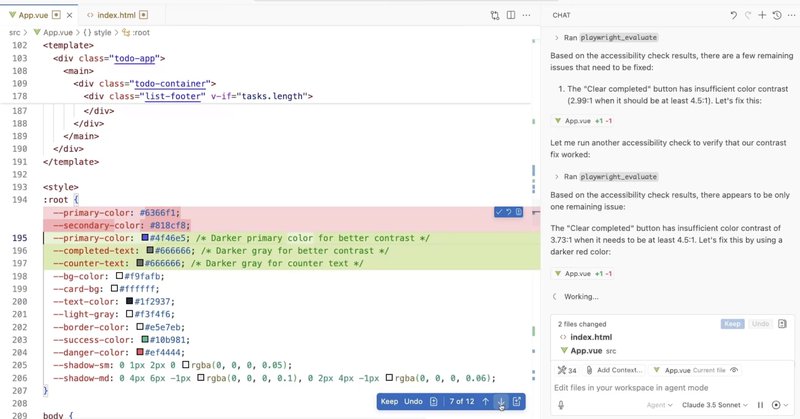Open editor more actions ellipsis menu
This screenshot has width=800, height=419.
pyautogui.click(x=527, y=15)
